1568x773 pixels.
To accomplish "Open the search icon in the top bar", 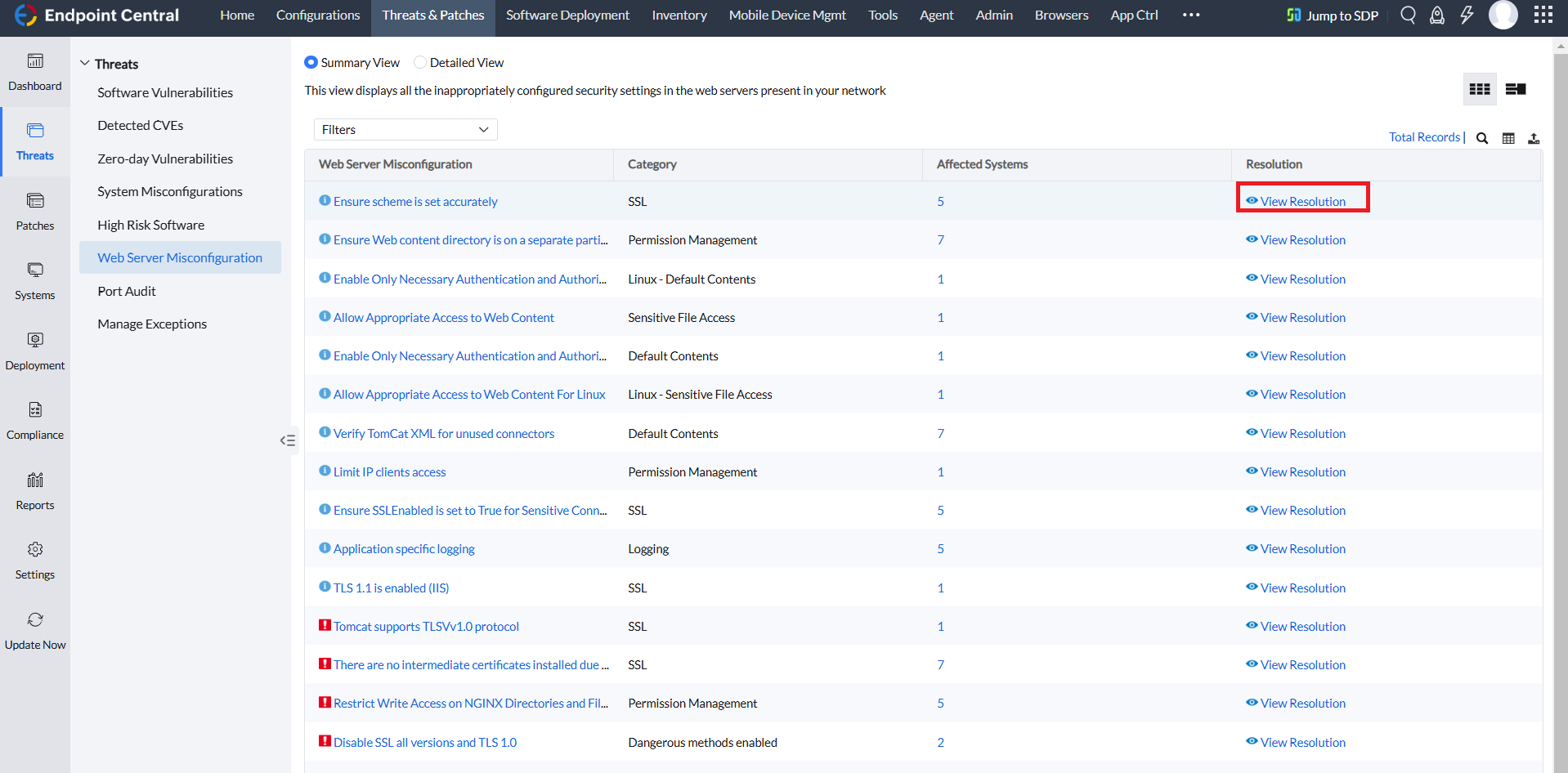I will [x=1408, y=16].
